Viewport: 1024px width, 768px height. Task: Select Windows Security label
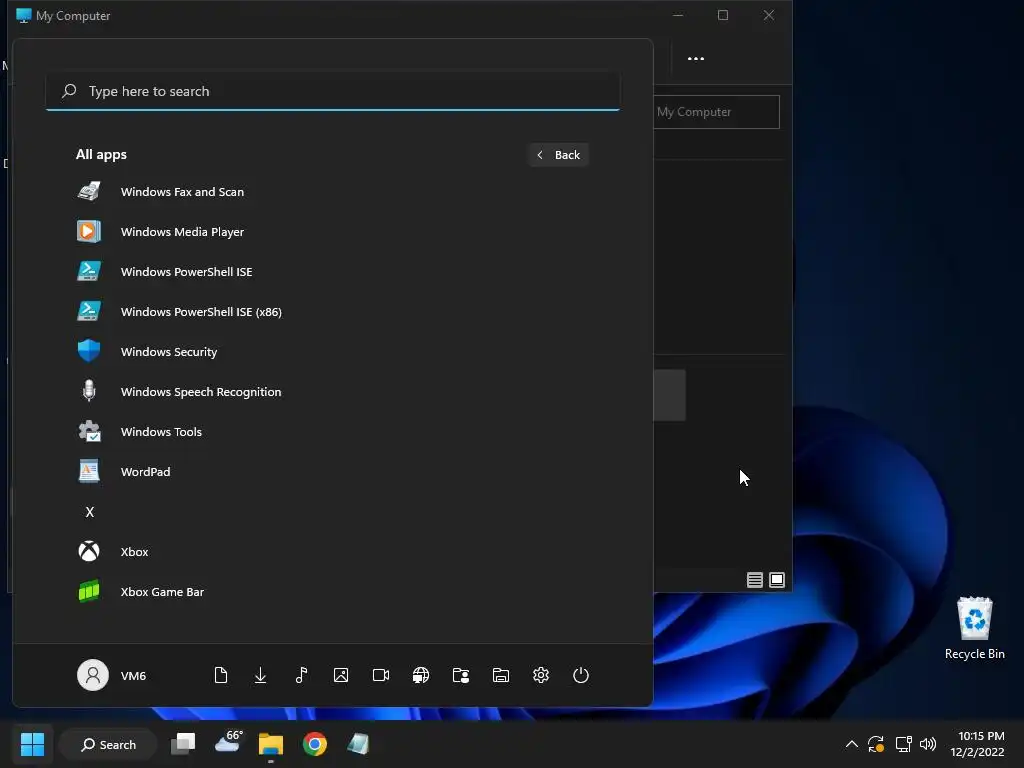(168, 351)
